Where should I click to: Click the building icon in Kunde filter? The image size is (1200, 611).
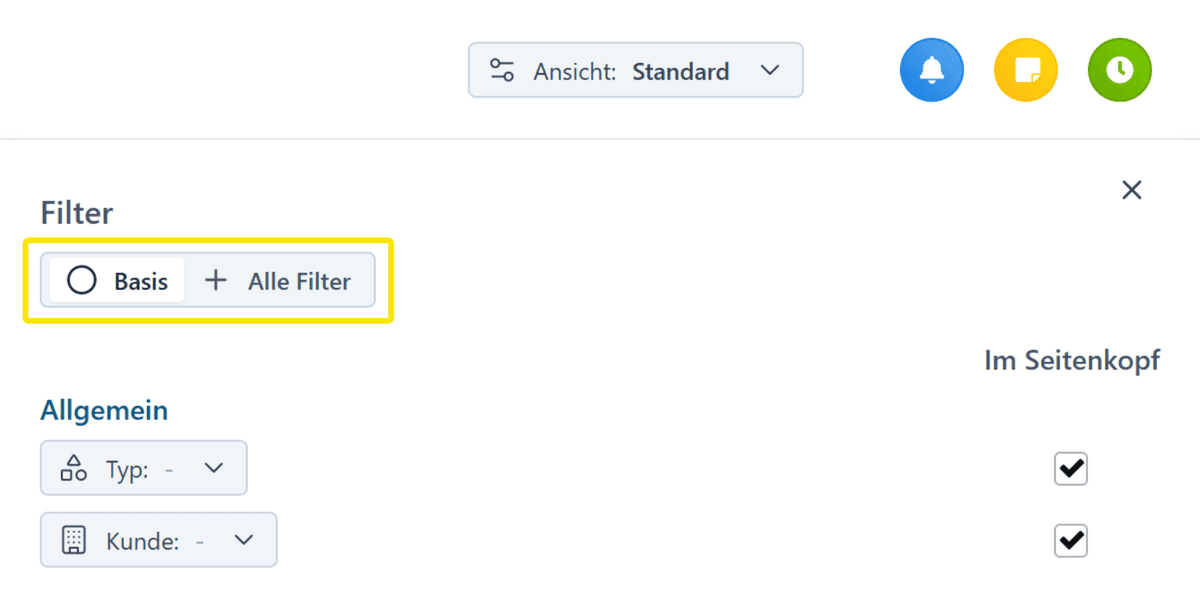click(74, 541)
